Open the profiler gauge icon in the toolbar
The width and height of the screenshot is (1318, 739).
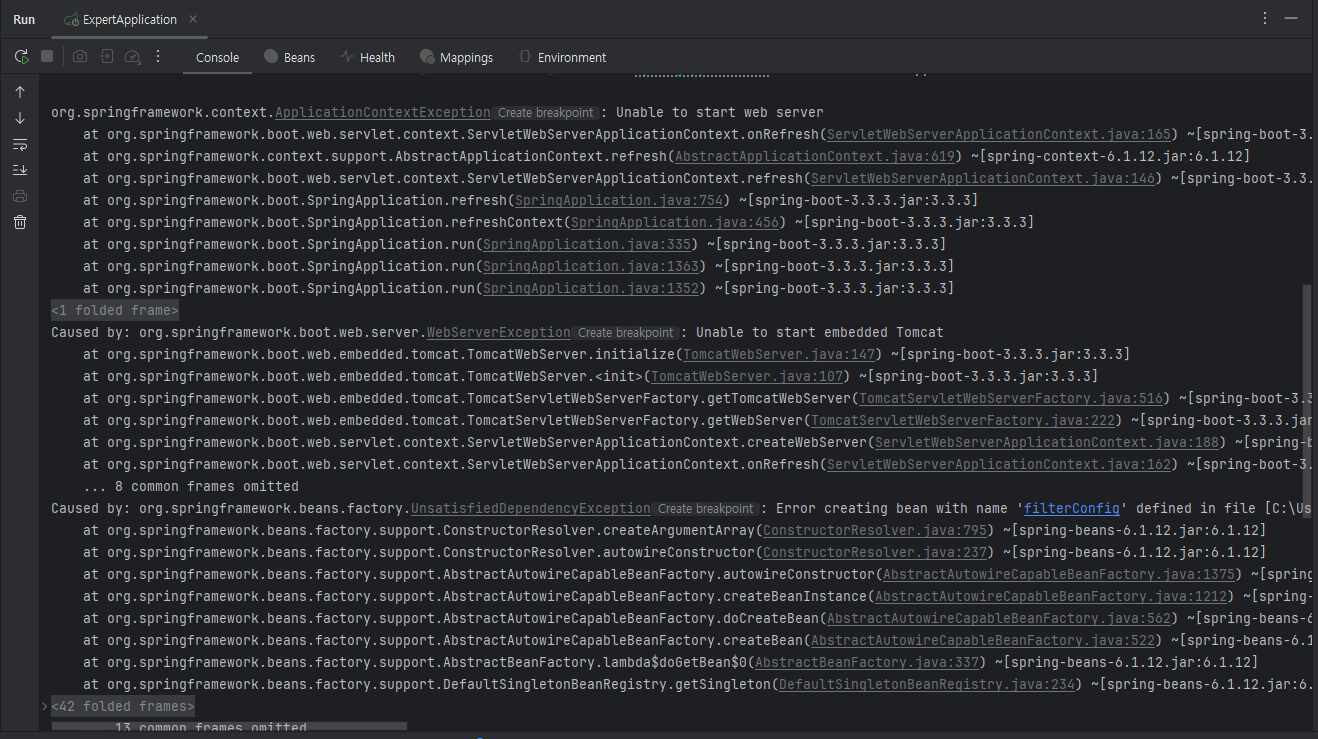pos(132,57)
